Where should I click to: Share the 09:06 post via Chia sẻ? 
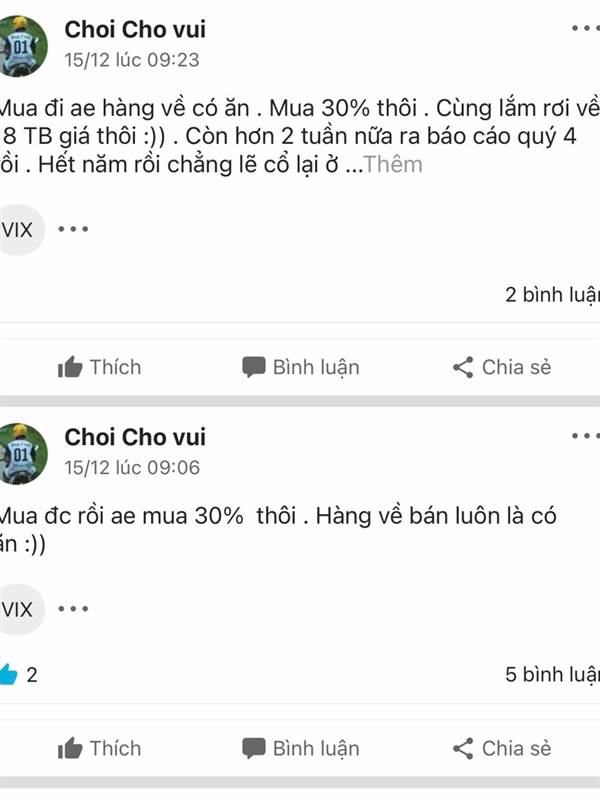(x=502, y=748)
